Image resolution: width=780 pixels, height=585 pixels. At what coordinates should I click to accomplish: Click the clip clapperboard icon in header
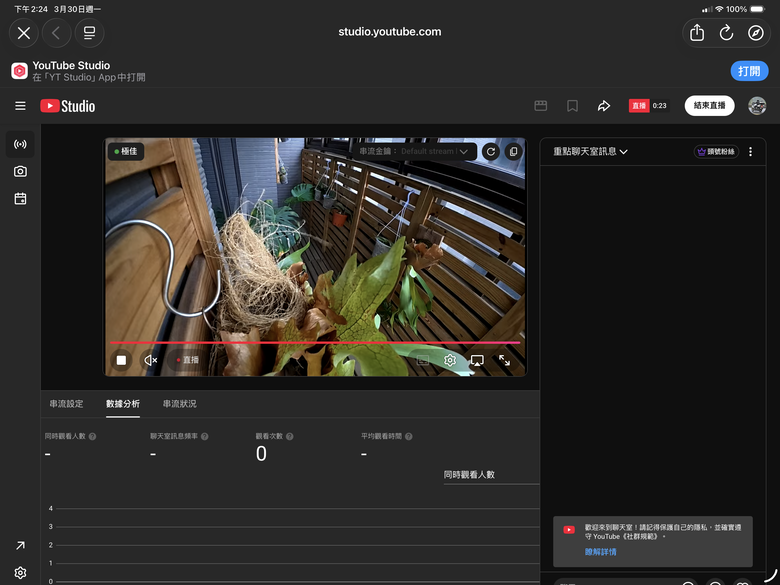pyautogui.click(x=541, y=106)
